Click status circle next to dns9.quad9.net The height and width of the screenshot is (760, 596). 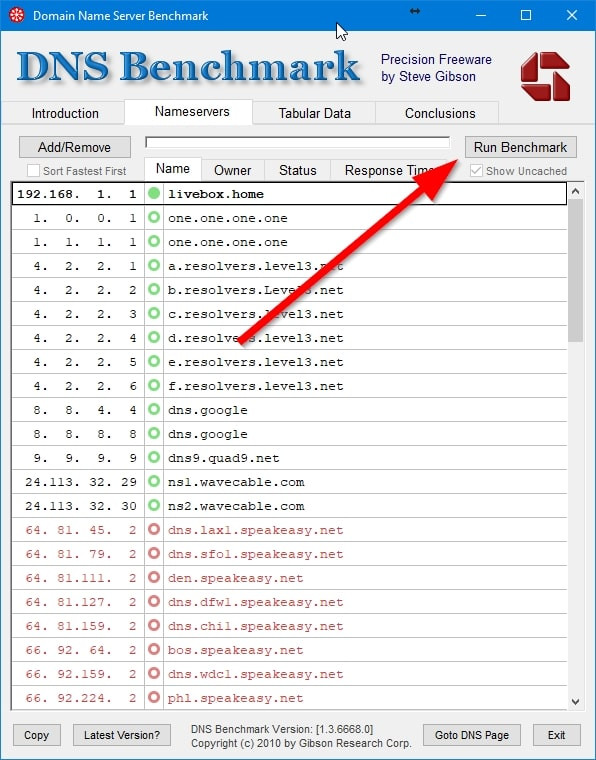coord(154,457)
